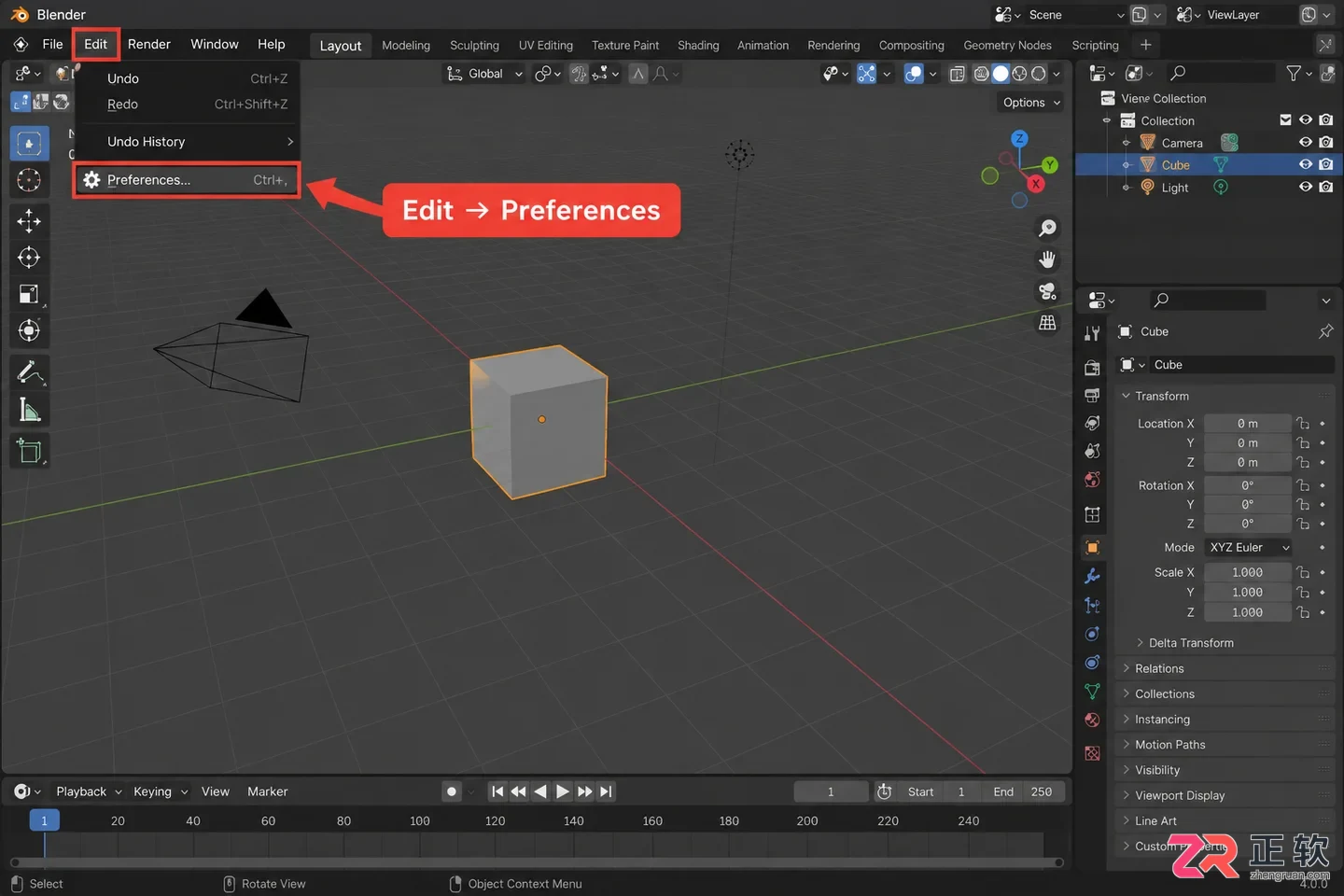
Task: Click Redo in the Edit menu
Action: tap(187, 105)
